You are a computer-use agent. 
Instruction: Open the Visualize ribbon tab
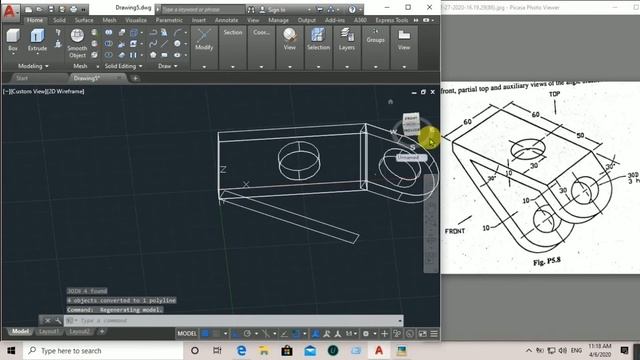coord(136,20)
